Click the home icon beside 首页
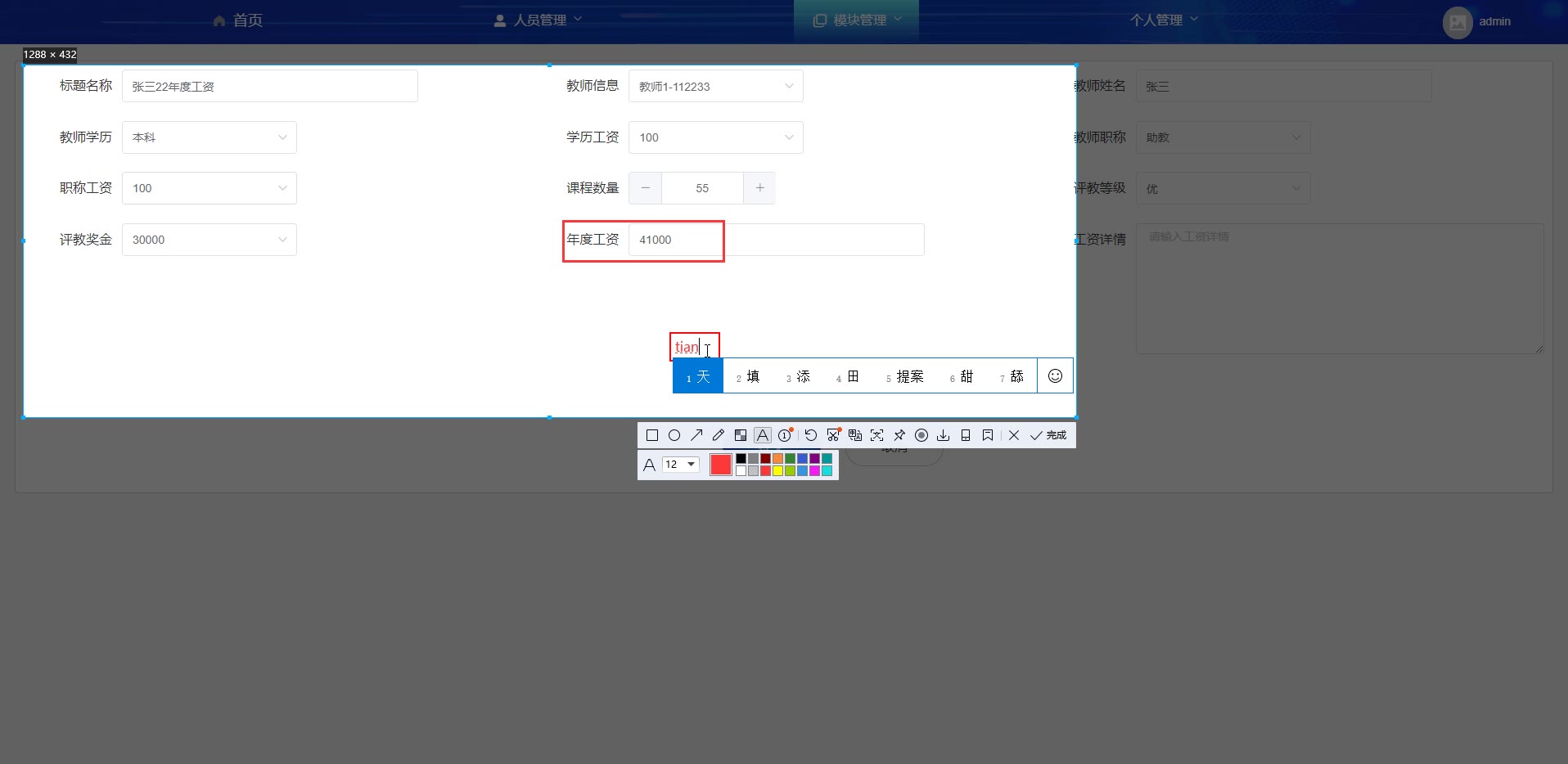The image size is (1568, 764). pos(219,20)
